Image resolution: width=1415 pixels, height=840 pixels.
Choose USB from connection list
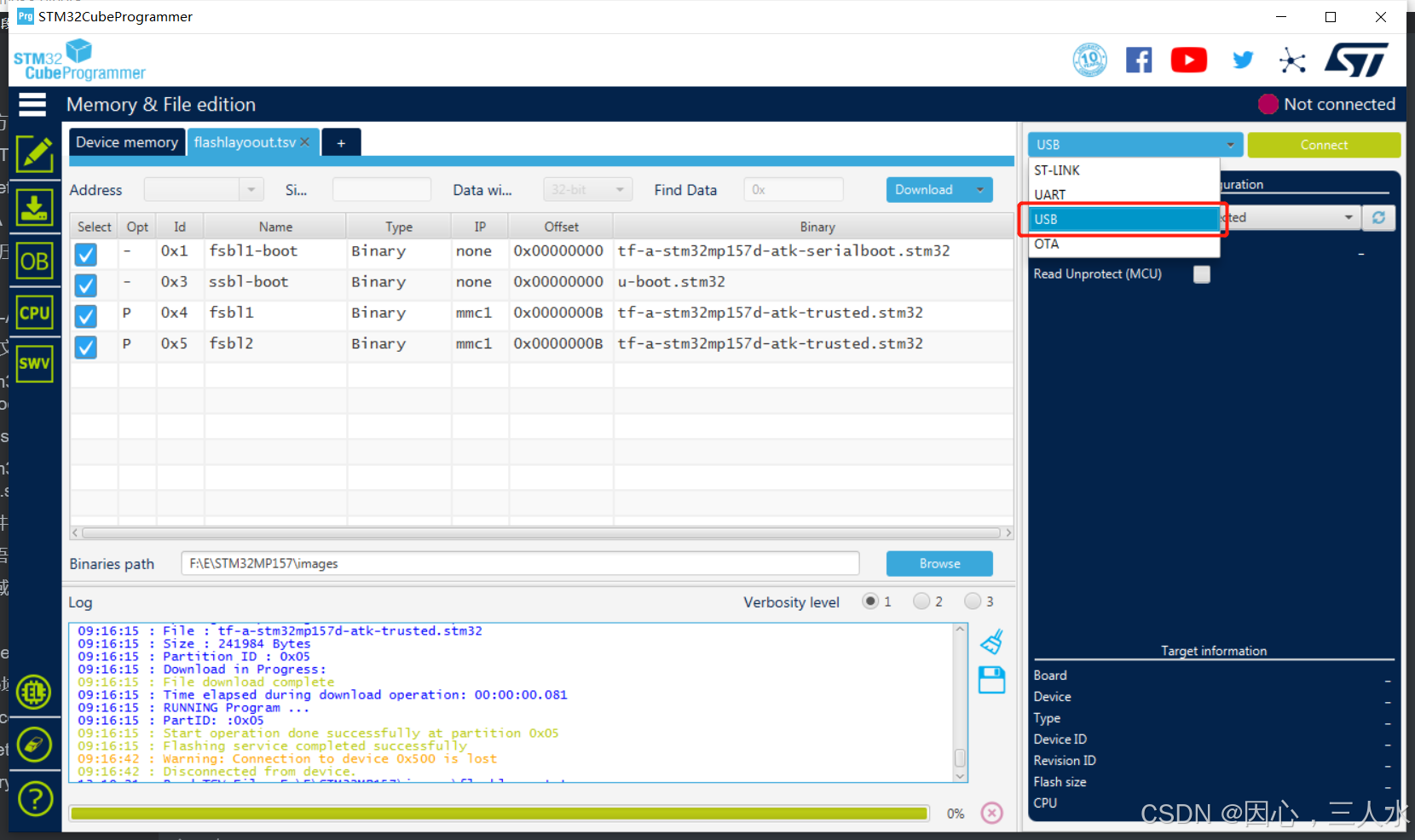pyautogui.click(x=1124, y=219)
